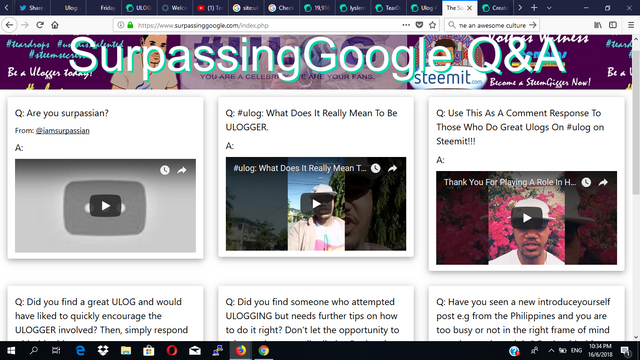This screenshot has width=640, height=360.
Task: Submit search with the go arrow
Action: pos(533,25)
